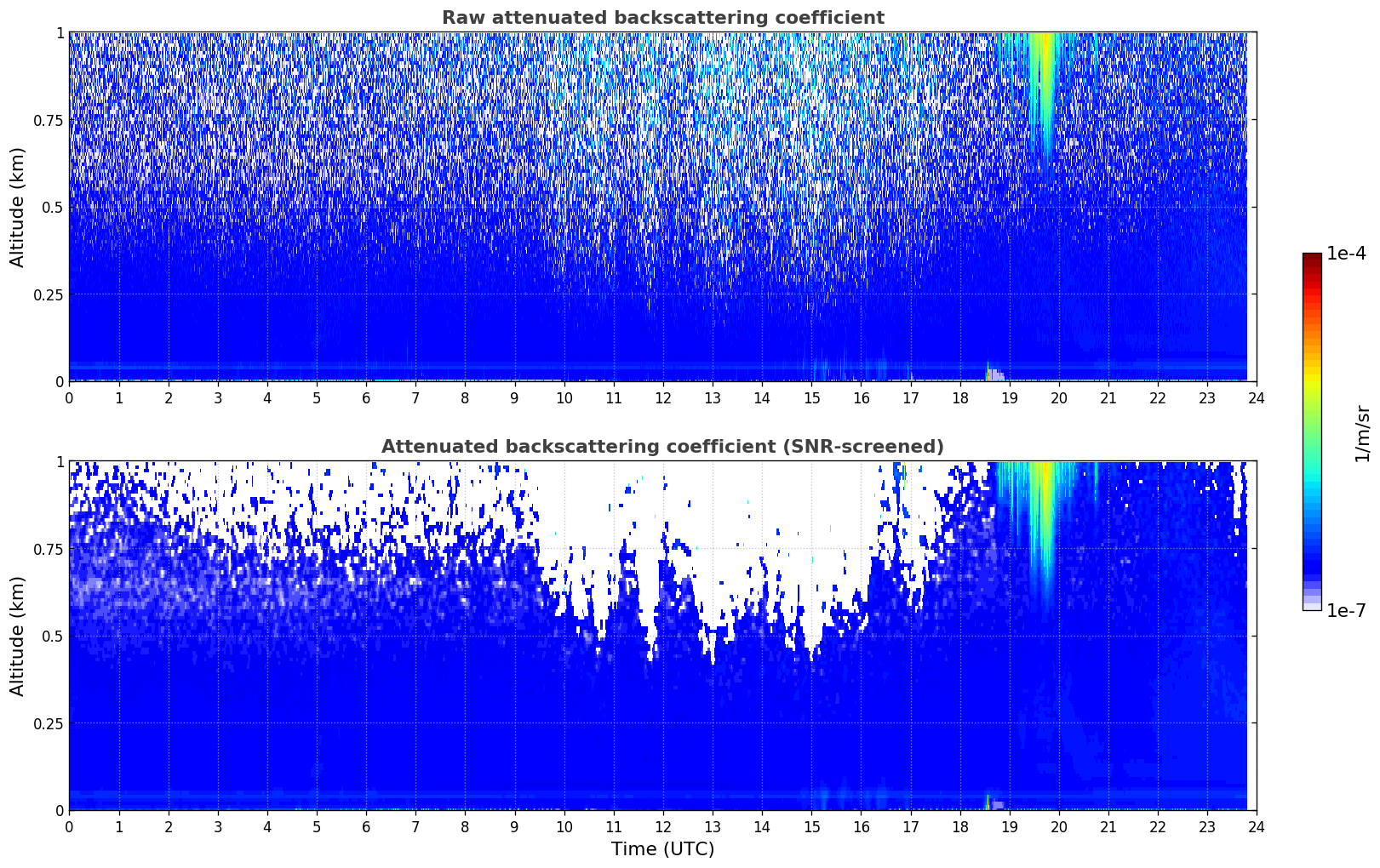Click the colorbar '1e-7' minimum label

point(1346,611)
